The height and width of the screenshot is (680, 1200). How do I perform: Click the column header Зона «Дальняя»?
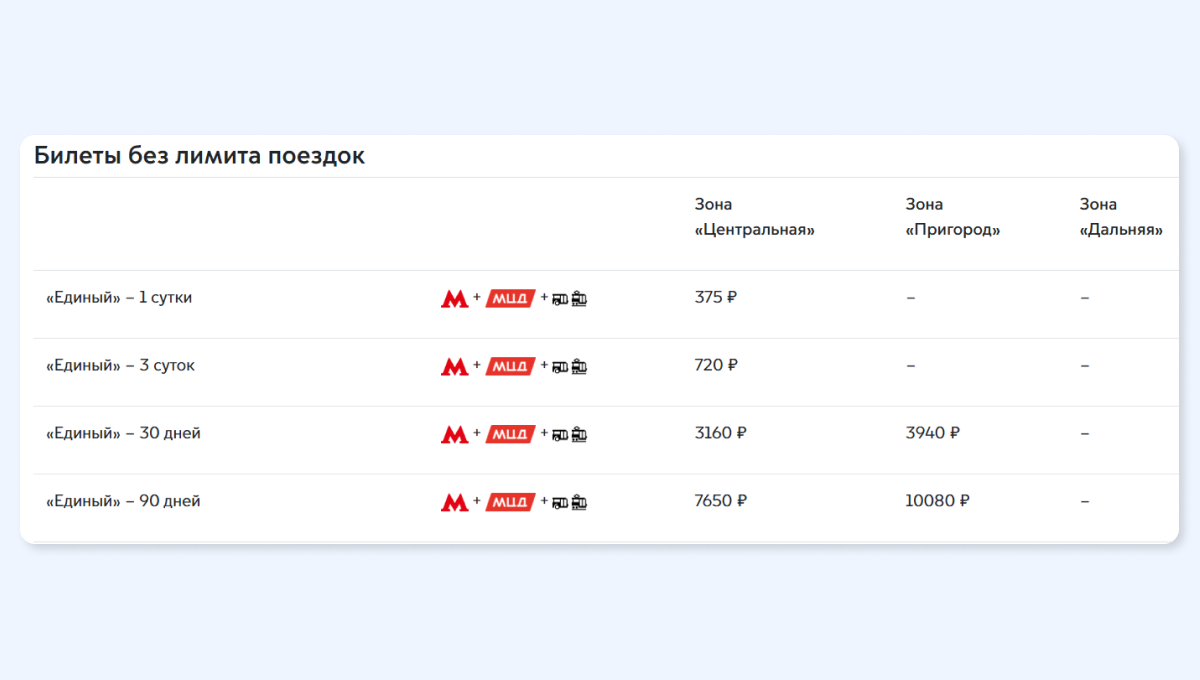(x=1121, y=217)
